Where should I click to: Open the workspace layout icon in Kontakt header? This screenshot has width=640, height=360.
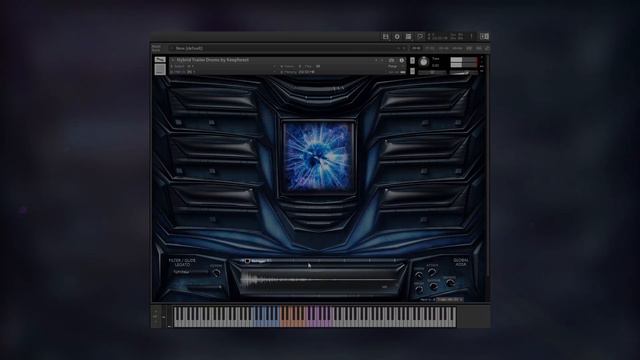point(409,37)
